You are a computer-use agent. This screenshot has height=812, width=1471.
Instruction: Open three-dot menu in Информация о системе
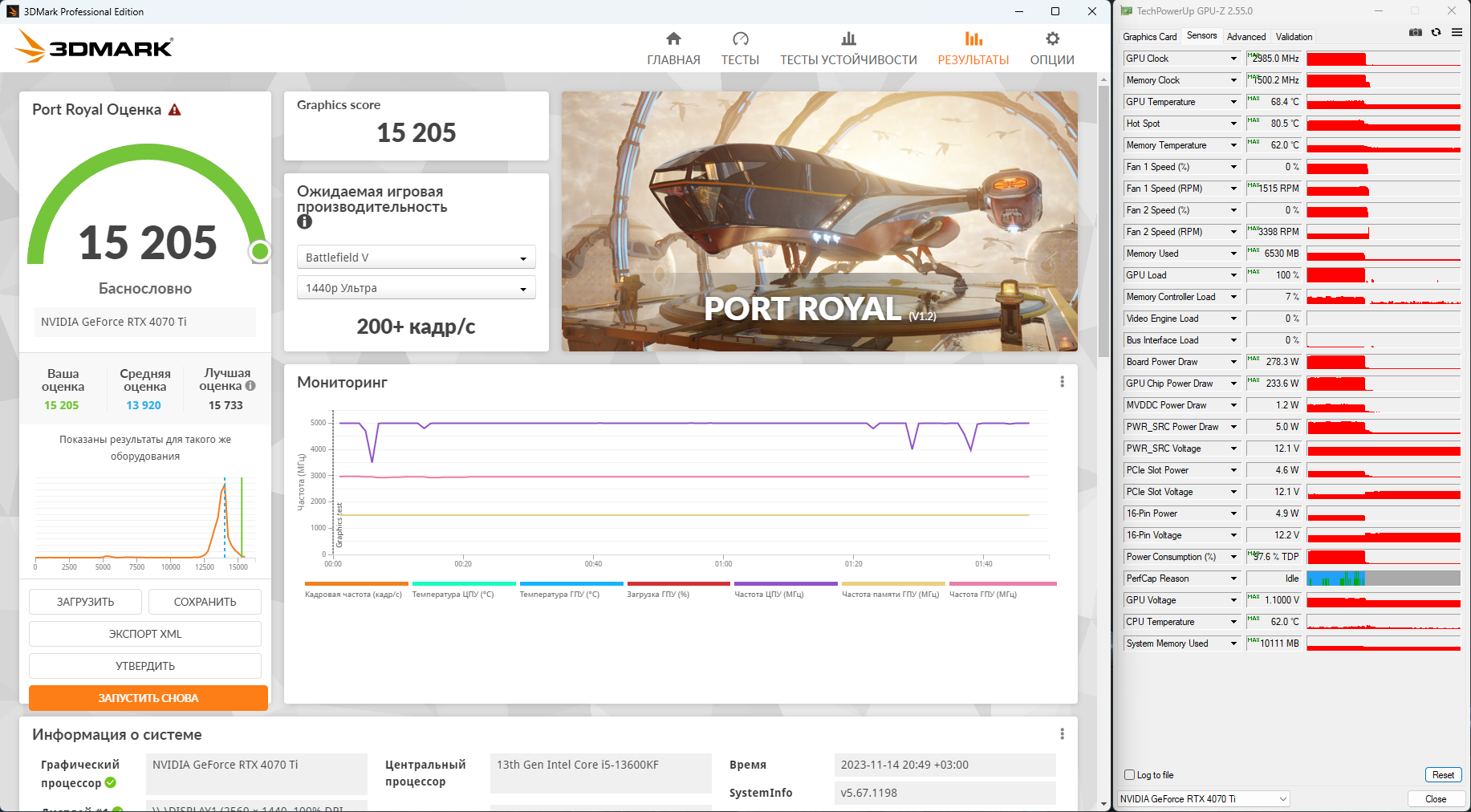[1062, 734]
